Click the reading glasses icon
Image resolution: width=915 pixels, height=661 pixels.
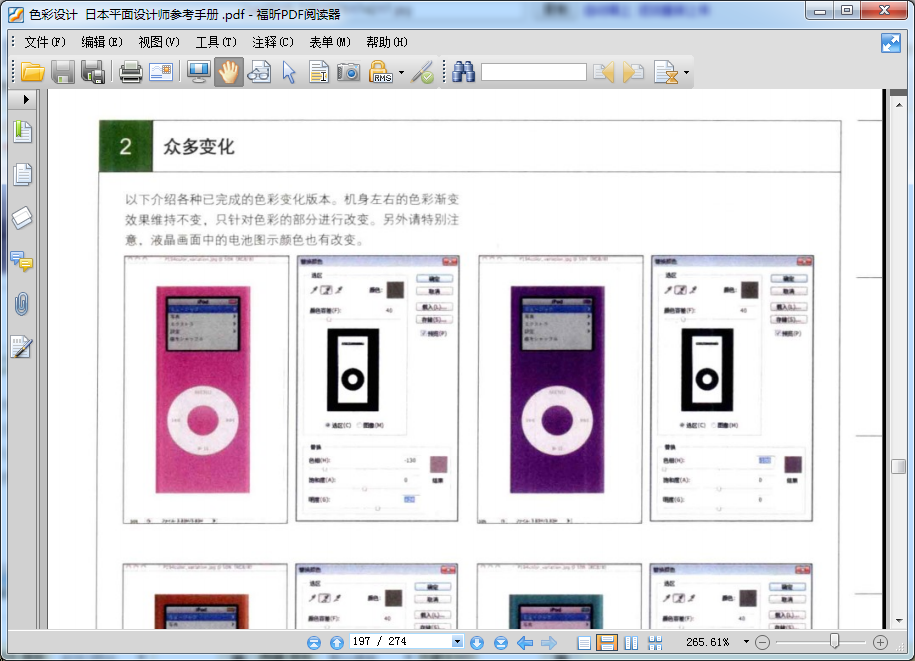pyautogui.click(x=259, y=72)
